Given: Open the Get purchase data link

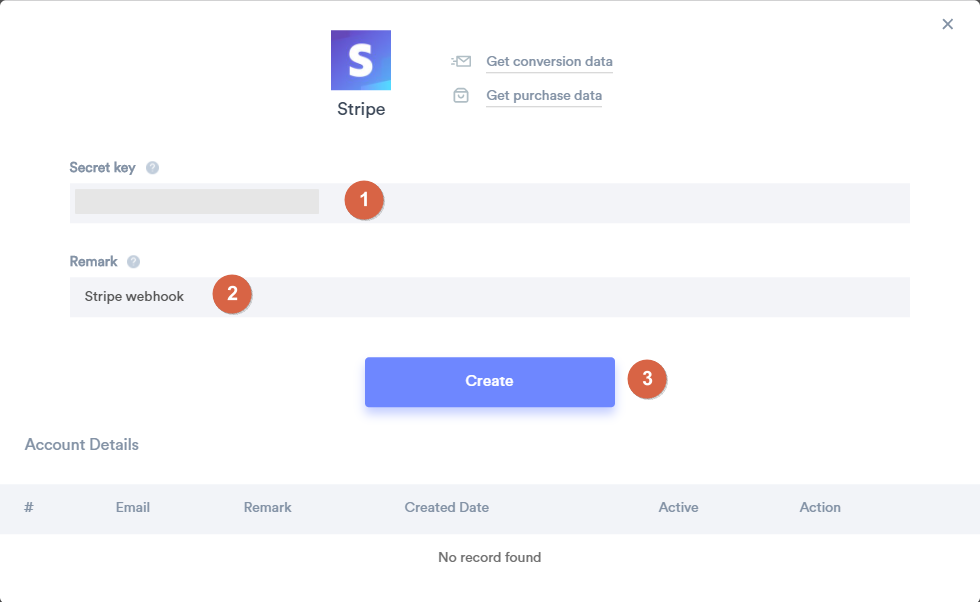Looking at the screenshot, I should [x=544, y=95].
